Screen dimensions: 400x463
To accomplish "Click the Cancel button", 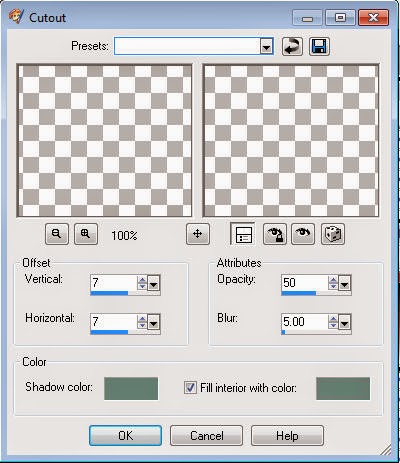I will (206, 436).
